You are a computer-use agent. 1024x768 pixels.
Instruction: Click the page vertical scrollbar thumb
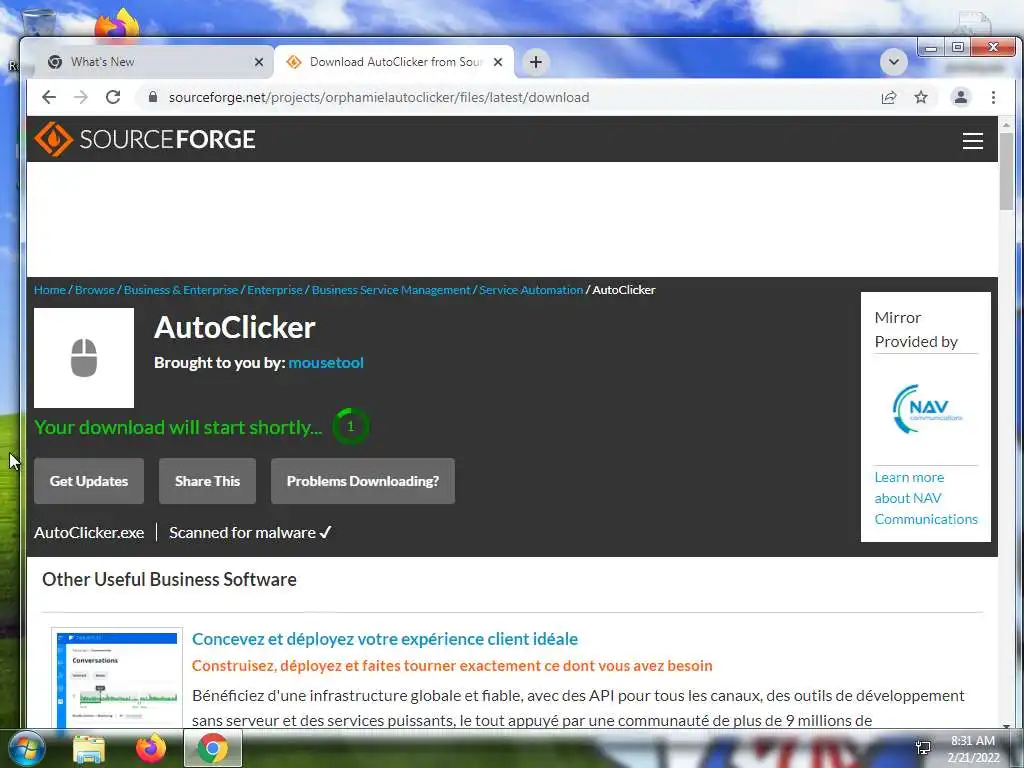coord(1006,171)
